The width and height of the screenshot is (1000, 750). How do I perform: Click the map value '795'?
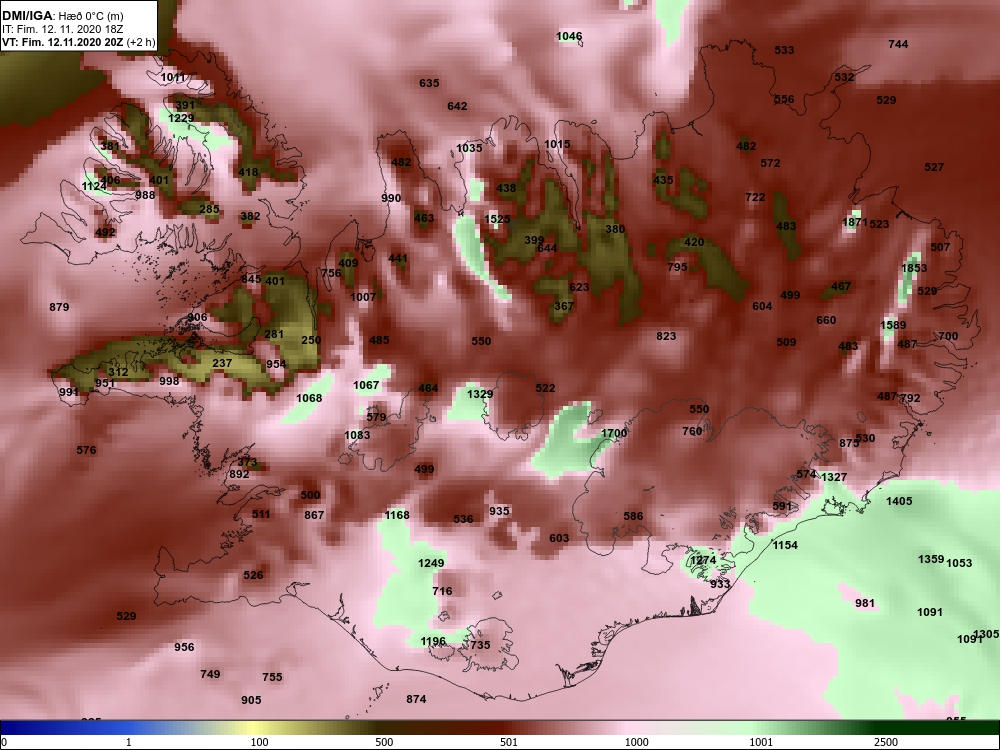(x=677, y=267)
